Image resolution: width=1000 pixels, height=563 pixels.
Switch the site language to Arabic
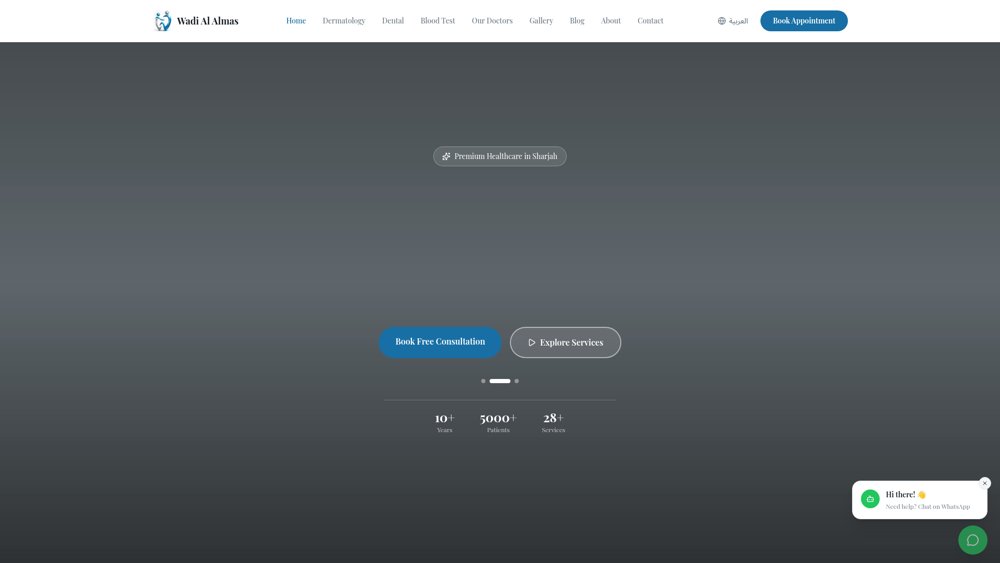733,21
